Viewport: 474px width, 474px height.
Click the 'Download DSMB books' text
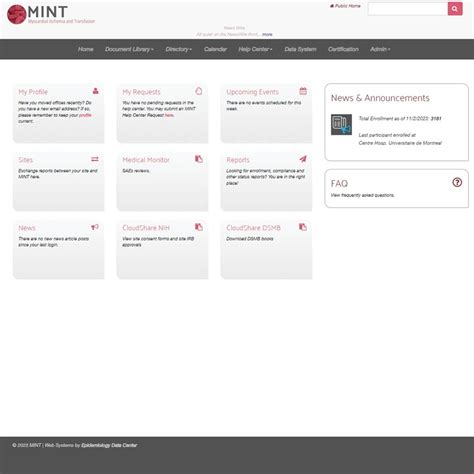(250, 239)
